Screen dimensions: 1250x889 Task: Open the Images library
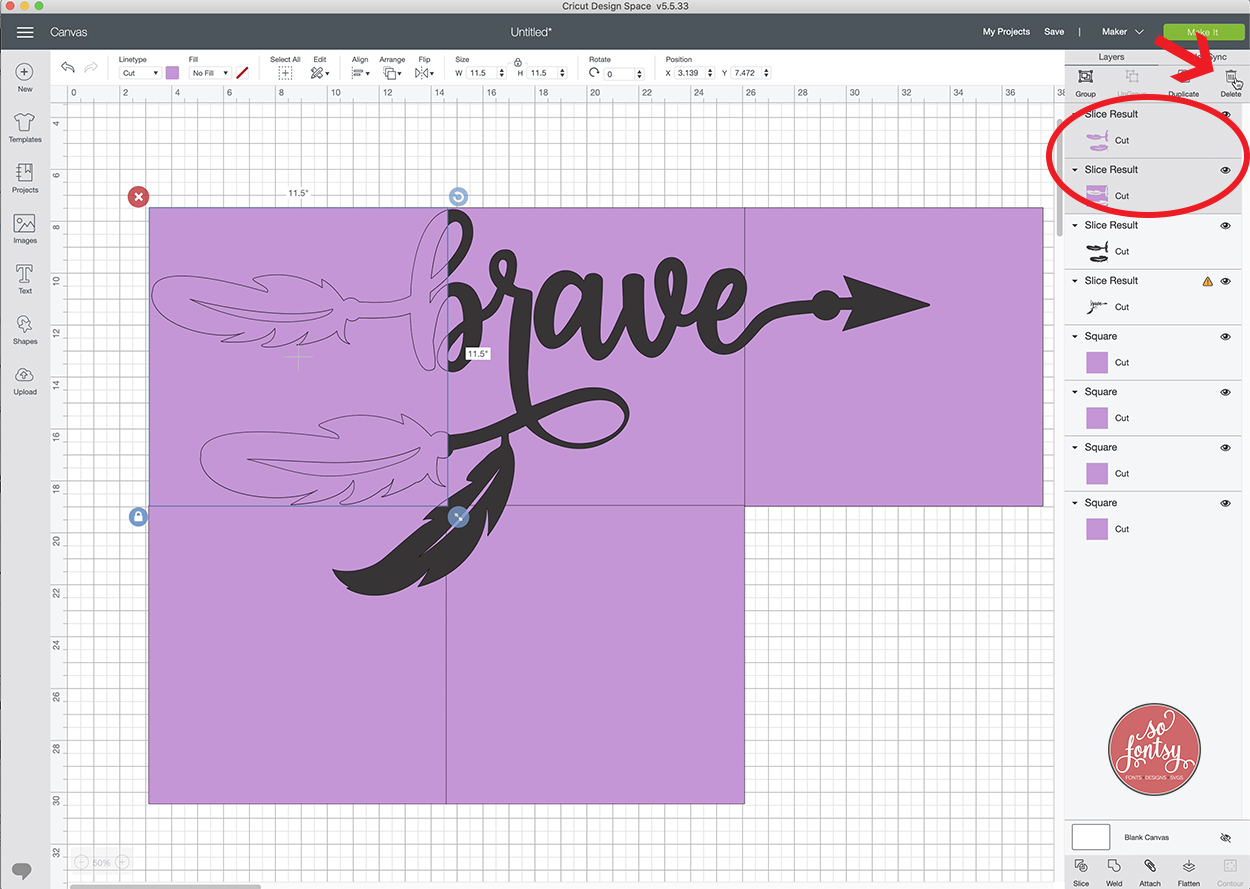(25, 229)
